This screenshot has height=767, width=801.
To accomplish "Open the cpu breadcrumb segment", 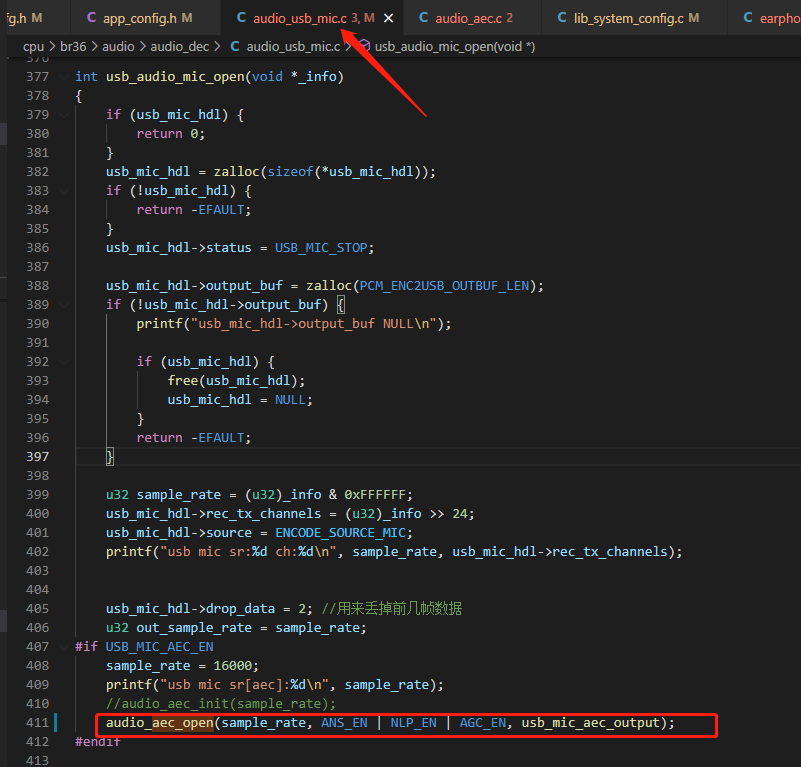I will coord(33,47).
